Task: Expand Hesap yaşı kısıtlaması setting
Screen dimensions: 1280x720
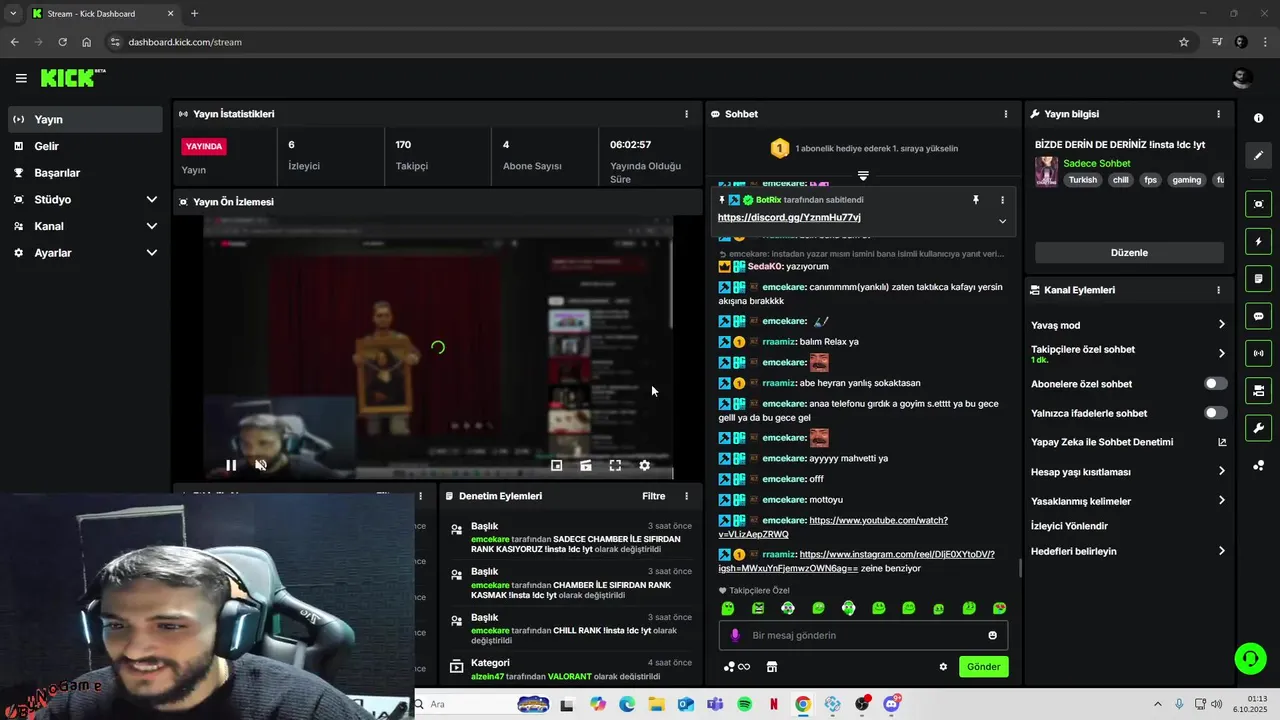Action: (x=1128, y=472)
